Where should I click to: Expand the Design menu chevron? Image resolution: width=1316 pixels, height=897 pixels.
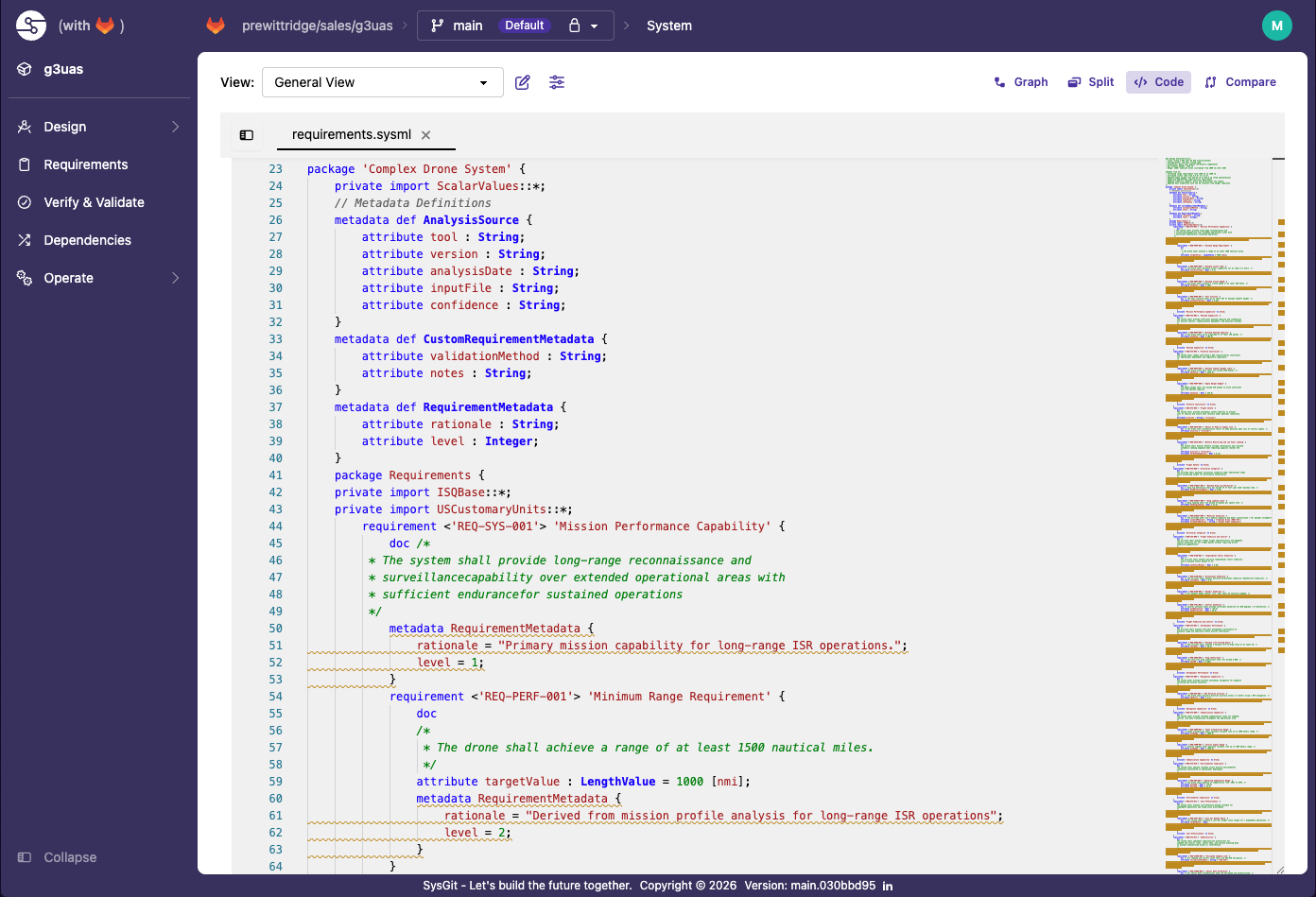(175, 127)
